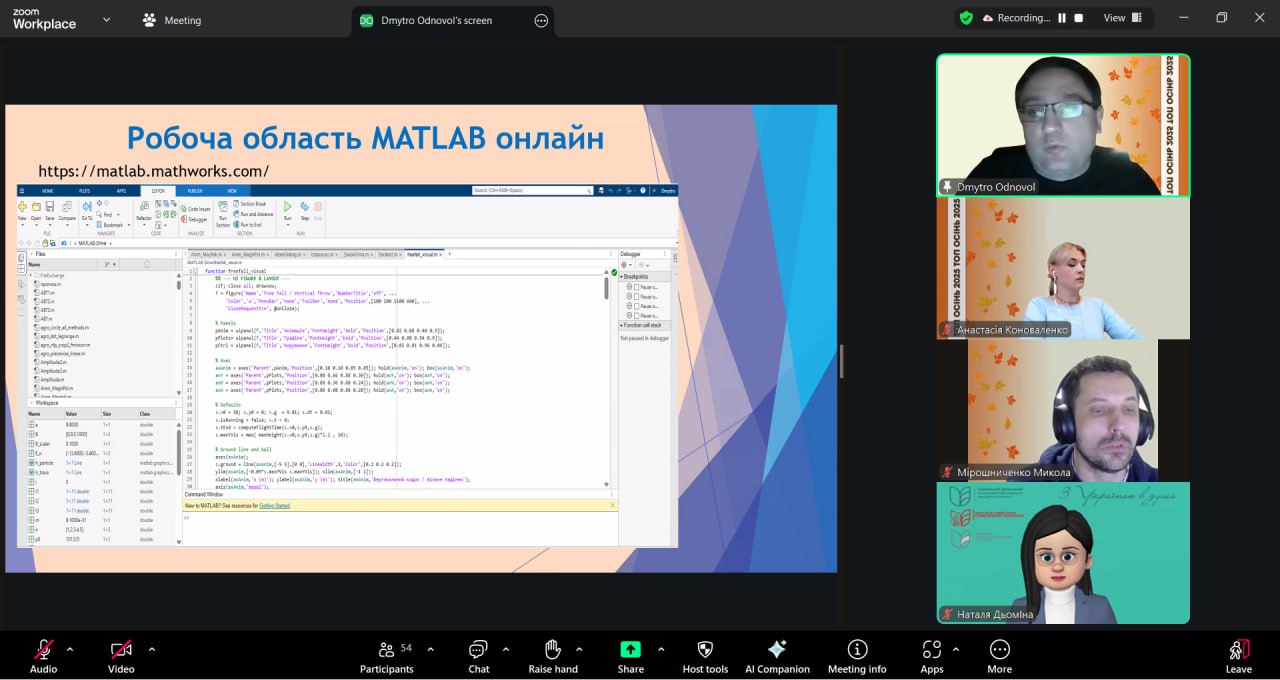Pause the cloud recording
Image resolution: width=1280 pixels, height=680 pixels.
click(1062, 18)
